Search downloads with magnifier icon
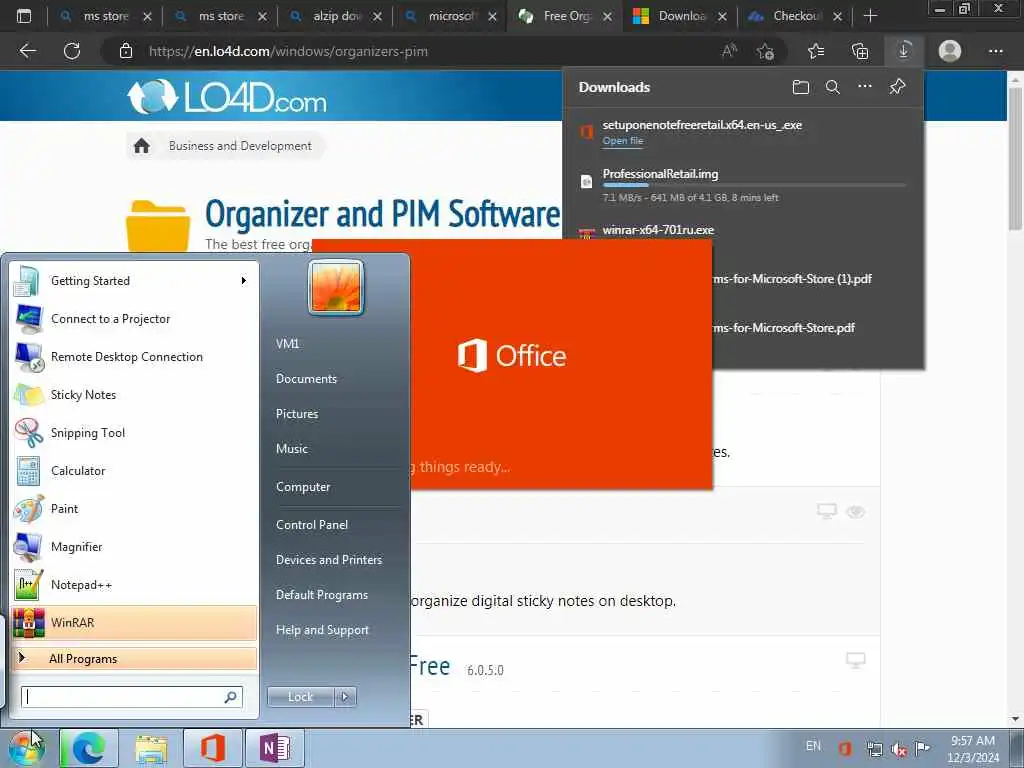The width and height of the screenshot is (1024, 768). click(833, 87)
